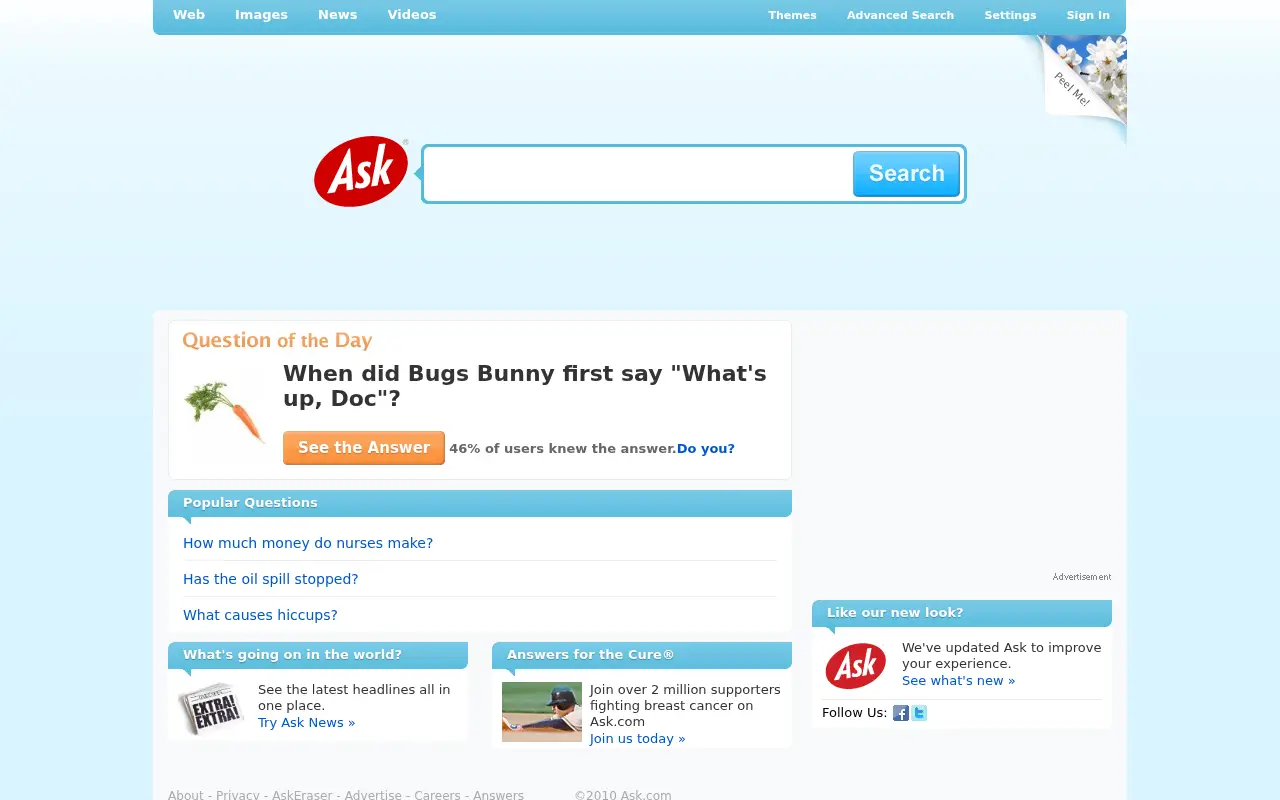Click the Bugs Bunny question headline
The image size is (1280, 800).
click(525, 386)
